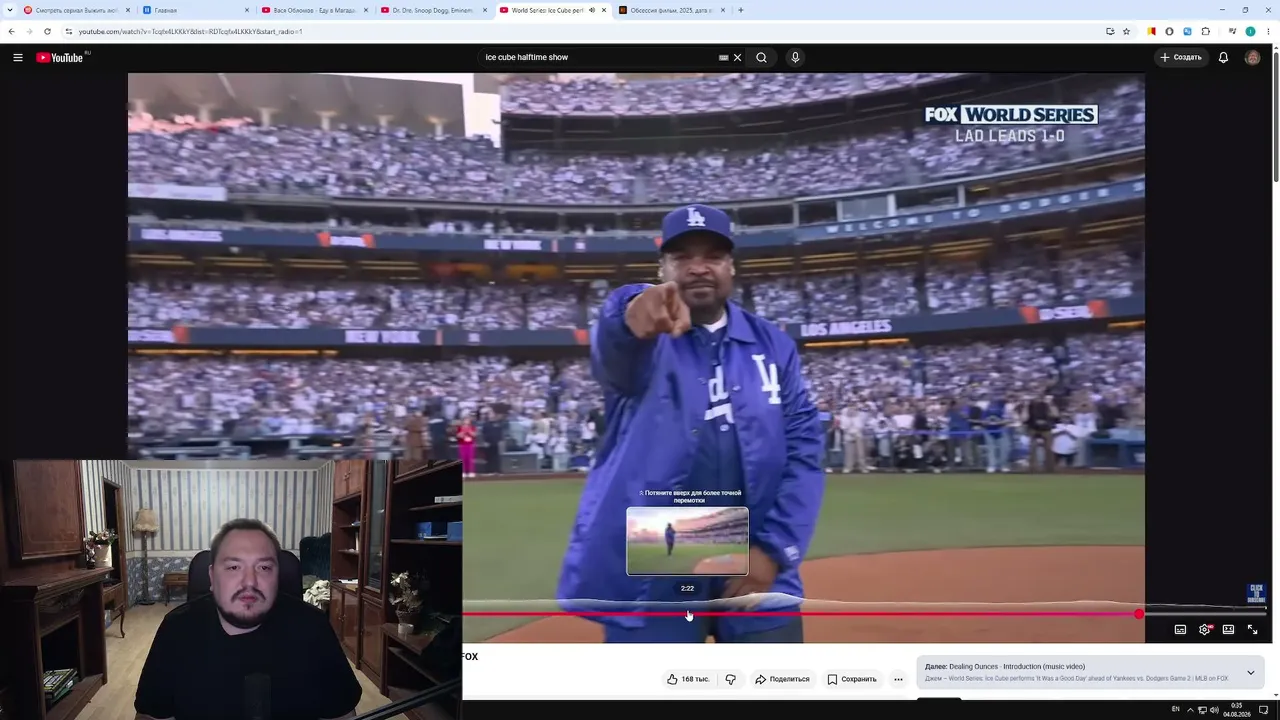Image resolution: width=1280 pixels, height=720 pixels.
Task: Open the YouTube guide hamburger menu
Action: pos(18,57)
